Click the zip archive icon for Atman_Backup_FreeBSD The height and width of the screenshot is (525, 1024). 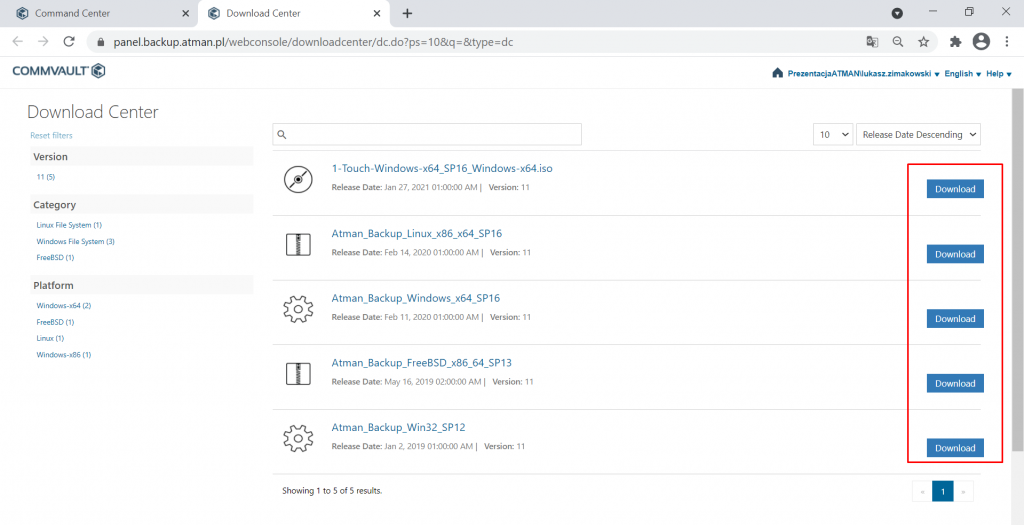pyautogui.click(x=298, y=374)
